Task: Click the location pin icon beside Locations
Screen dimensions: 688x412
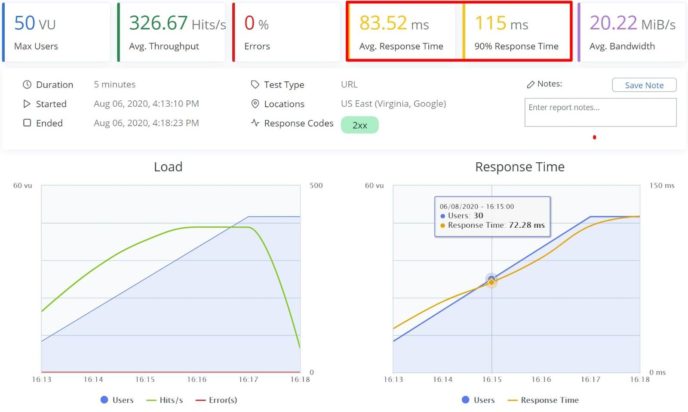Action: pos(255,104)
